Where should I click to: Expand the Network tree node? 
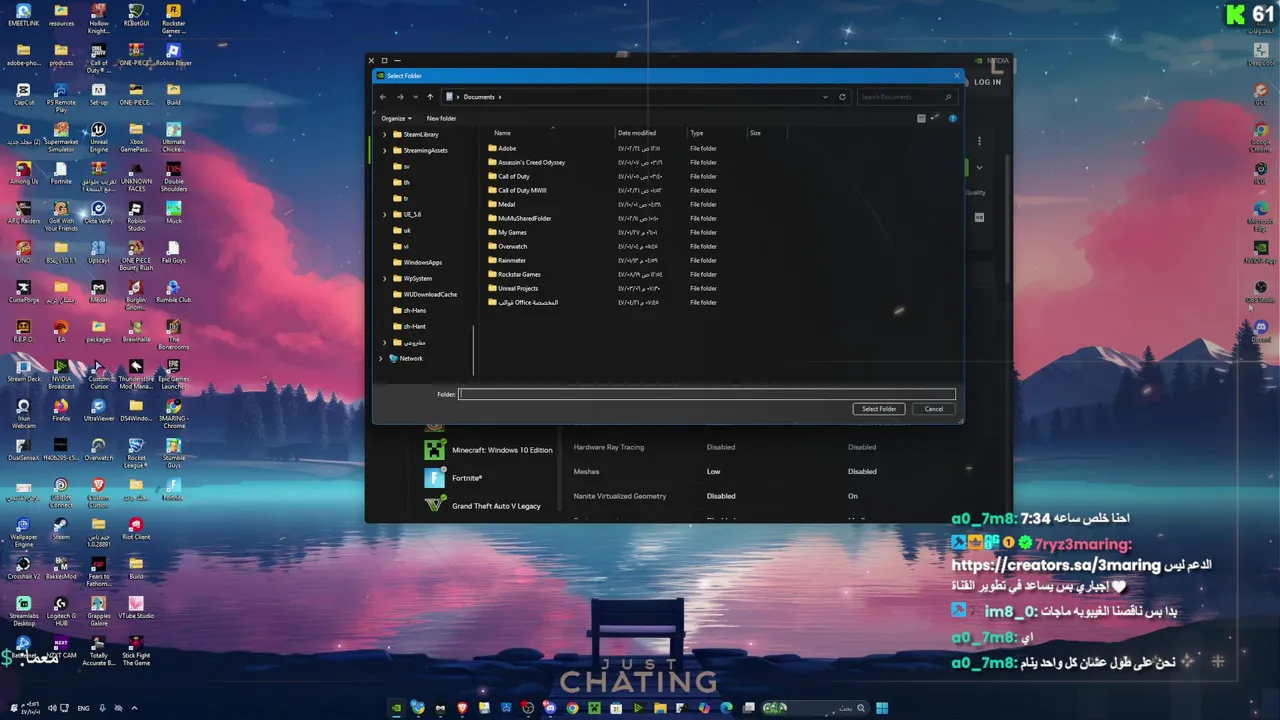tap(381, 358)
